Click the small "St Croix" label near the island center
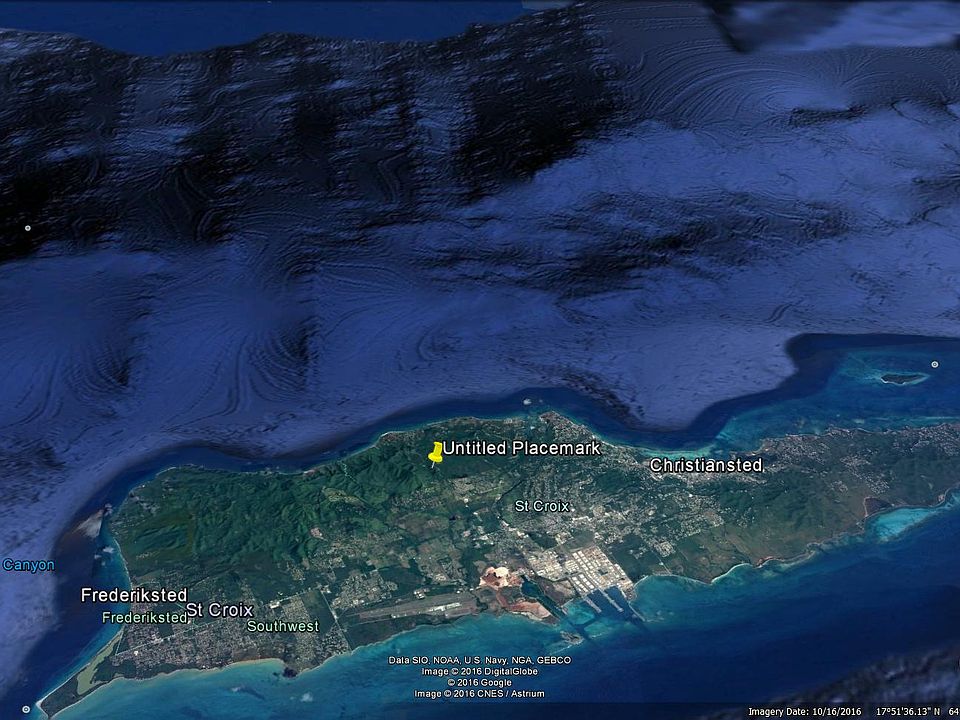This screenshot has width=960, height=720. 542,506
